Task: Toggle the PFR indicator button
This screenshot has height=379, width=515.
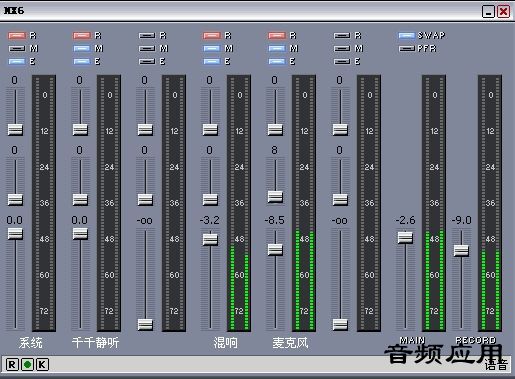Action: tap(407, 49)
